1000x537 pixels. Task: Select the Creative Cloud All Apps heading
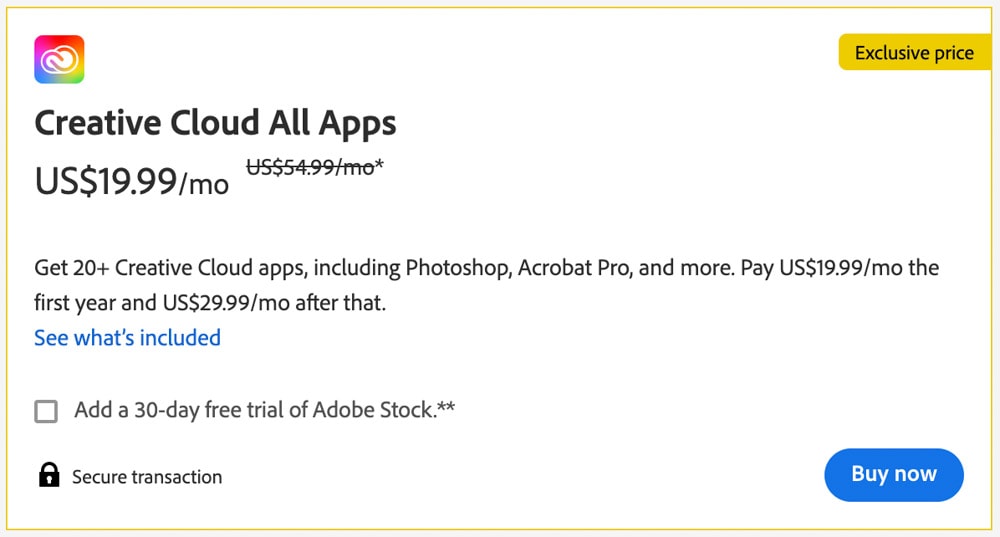point(216,123)
